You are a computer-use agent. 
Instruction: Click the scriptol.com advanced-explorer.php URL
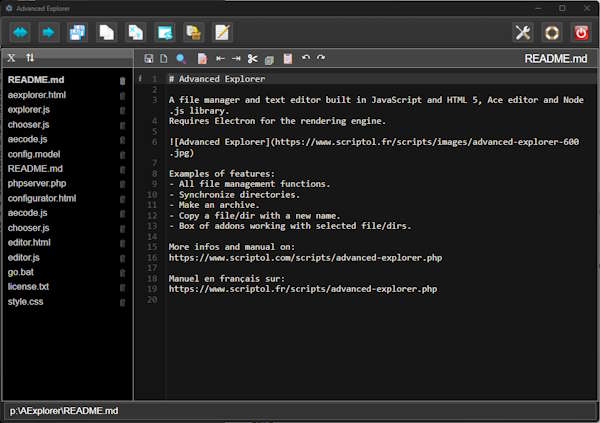pos(305,258)
